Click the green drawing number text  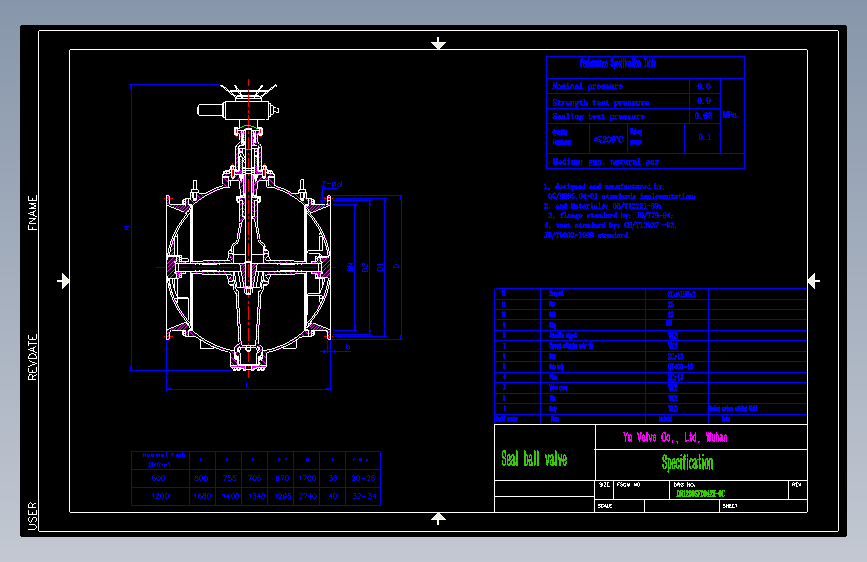click(701, 493)
